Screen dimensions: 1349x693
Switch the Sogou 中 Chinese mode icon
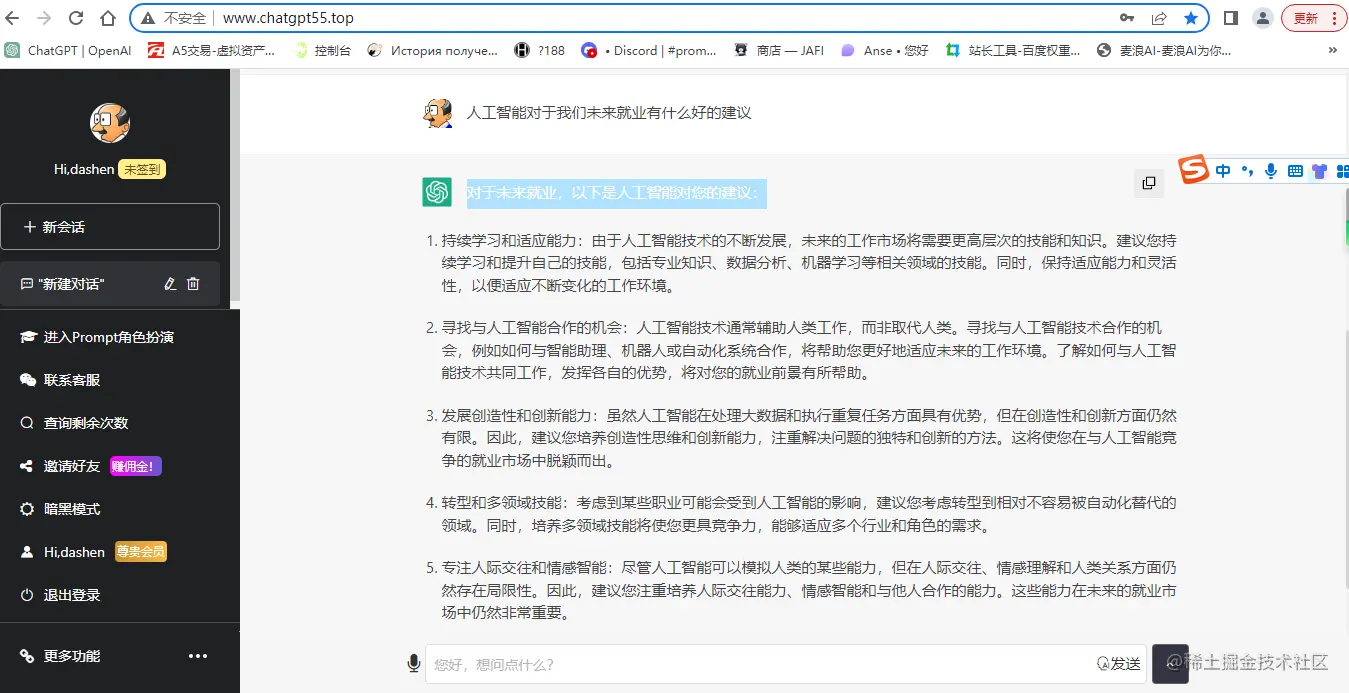click(x=1224, y=171)
